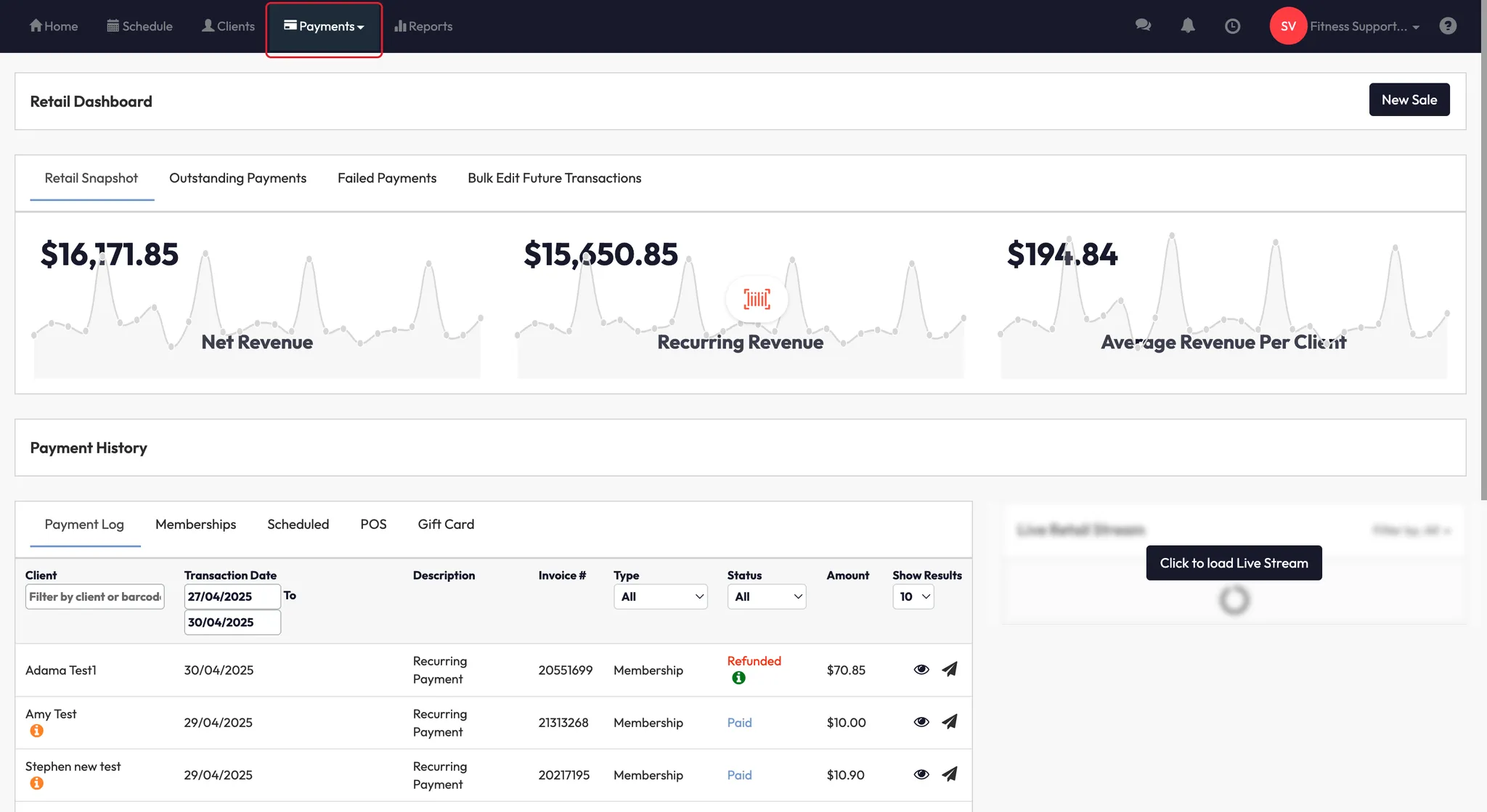Viewport: 1487px width, 812px height.
Task: View Adama Test1 payment details eye icon
Action: click(921, 669)
